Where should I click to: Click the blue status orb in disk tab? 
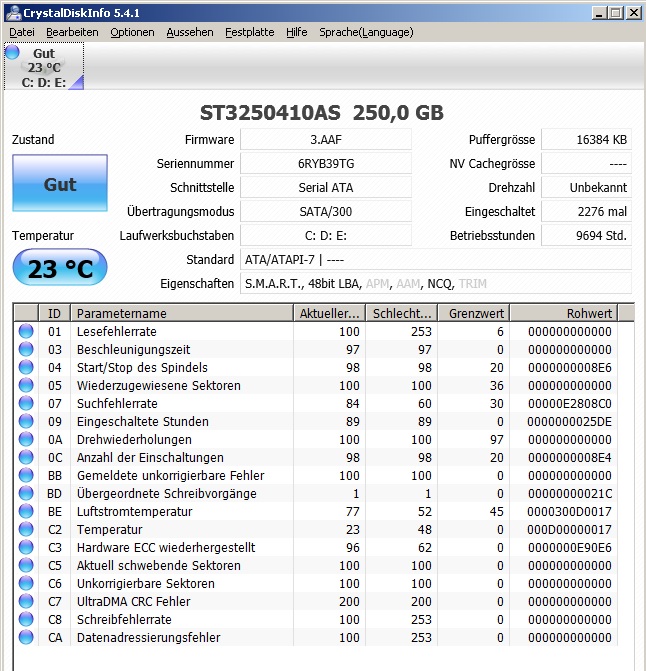point(12,52)
